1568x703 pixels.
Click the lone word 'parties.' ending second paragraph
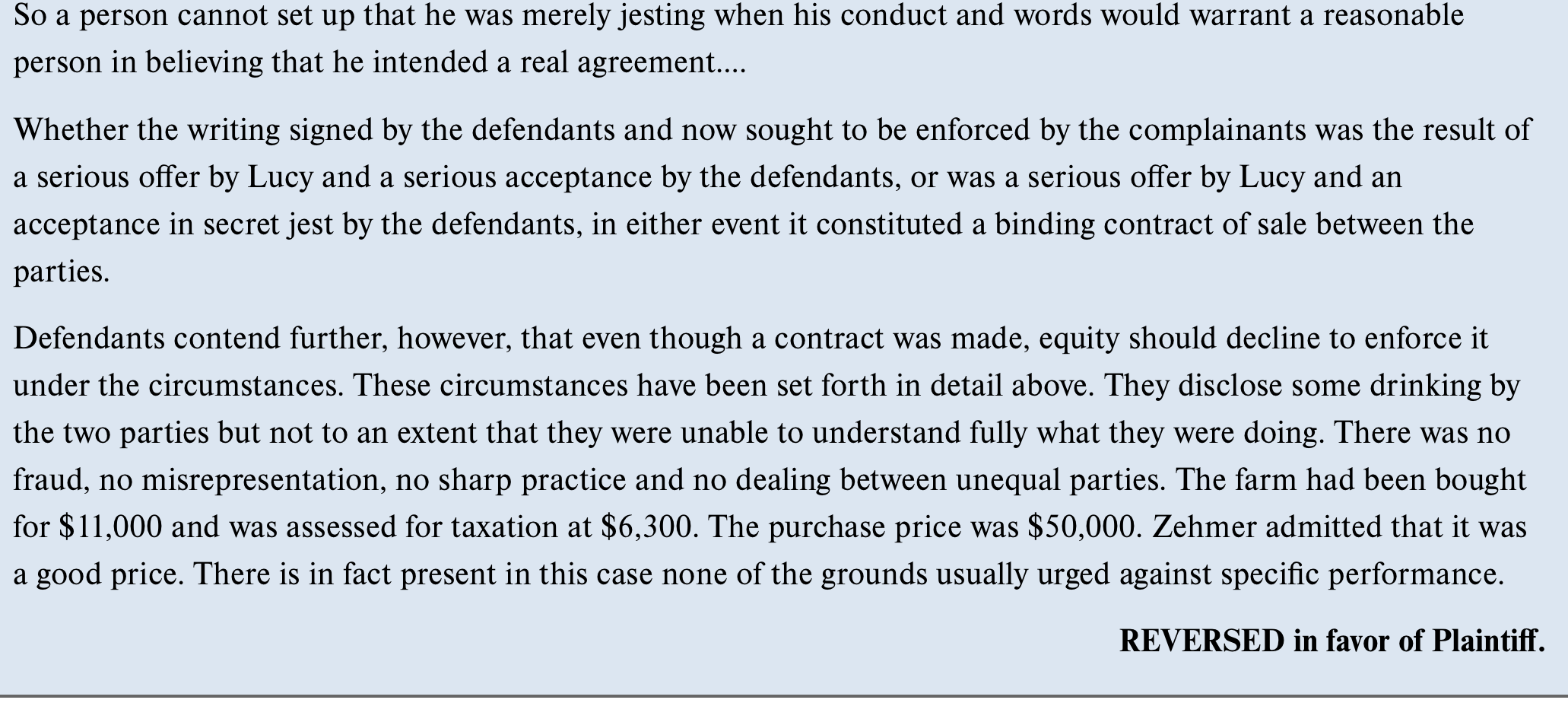pos(62,272)
